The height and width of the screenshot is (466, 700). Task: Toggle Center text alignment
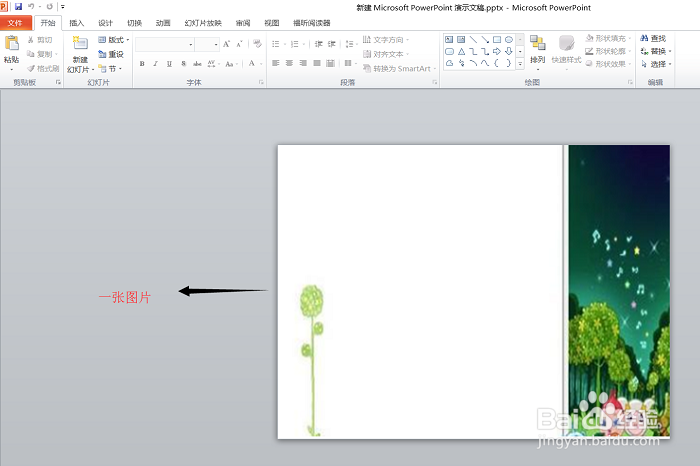[x=289, y=63]
